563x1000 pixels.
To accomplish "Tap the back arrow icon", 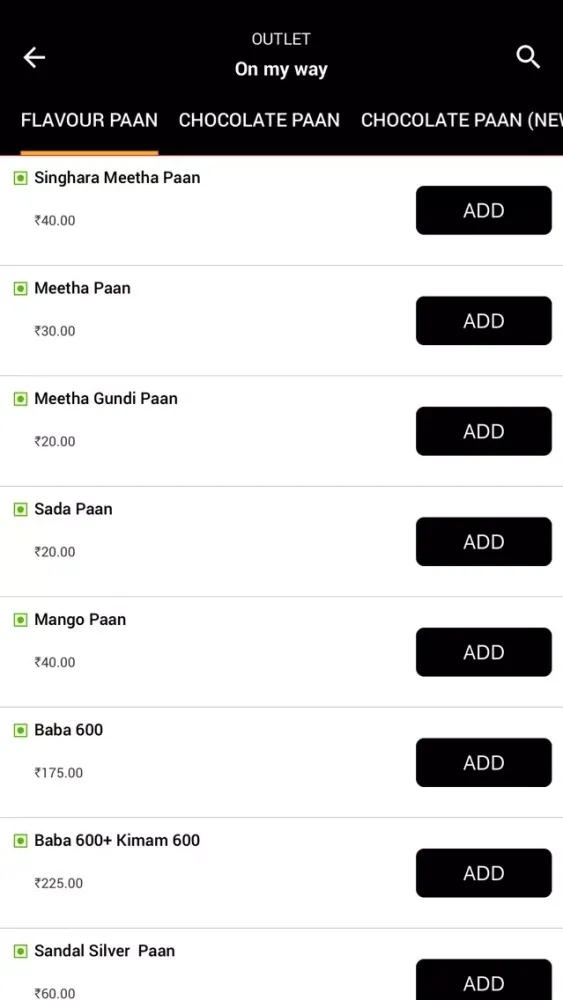I will pos(34,57).
